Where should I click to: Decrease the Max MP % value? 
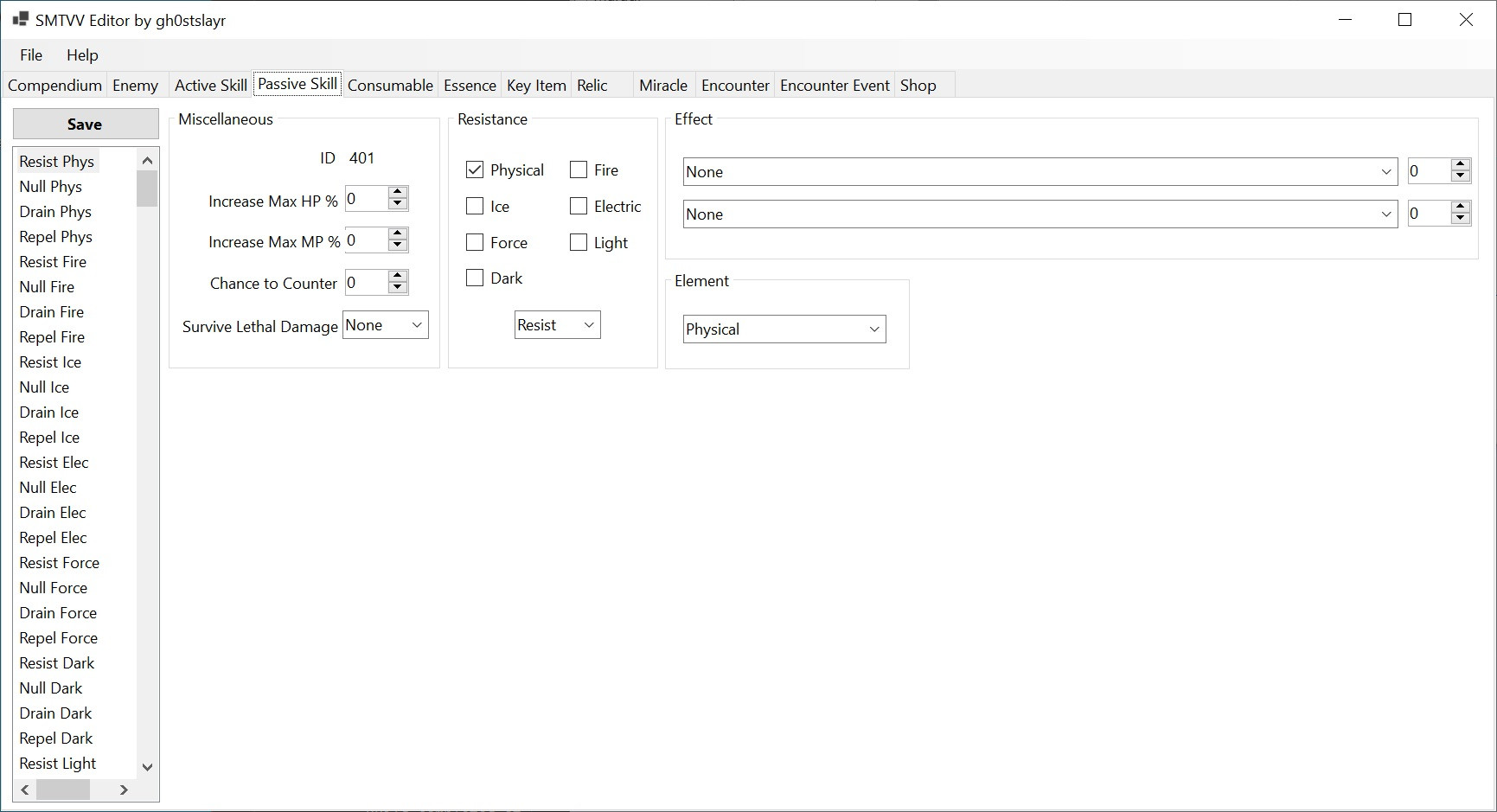tap(398, 246)
